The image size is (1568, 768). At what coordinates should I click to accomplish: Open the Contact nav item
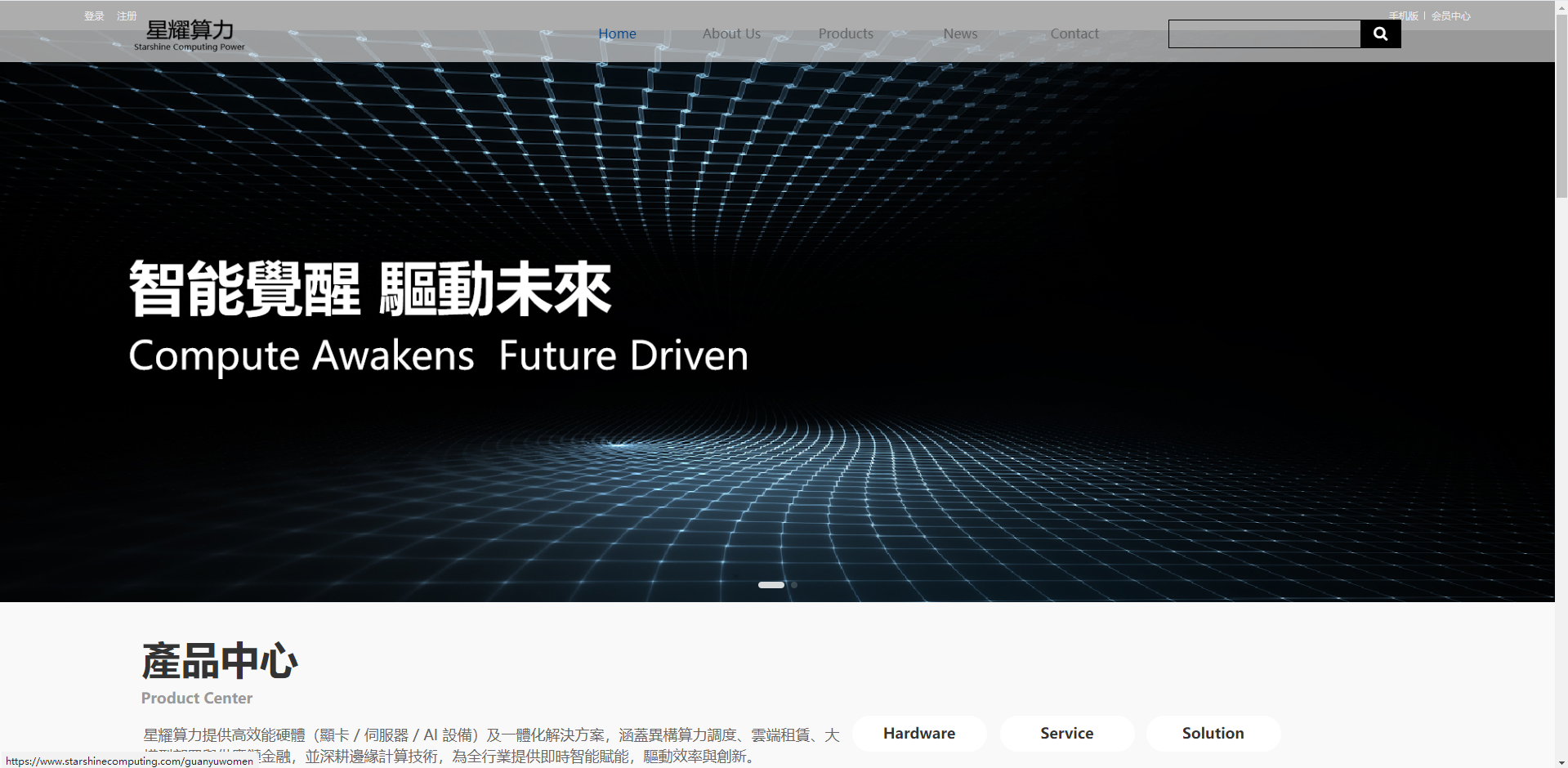[x=1074, y=33]
